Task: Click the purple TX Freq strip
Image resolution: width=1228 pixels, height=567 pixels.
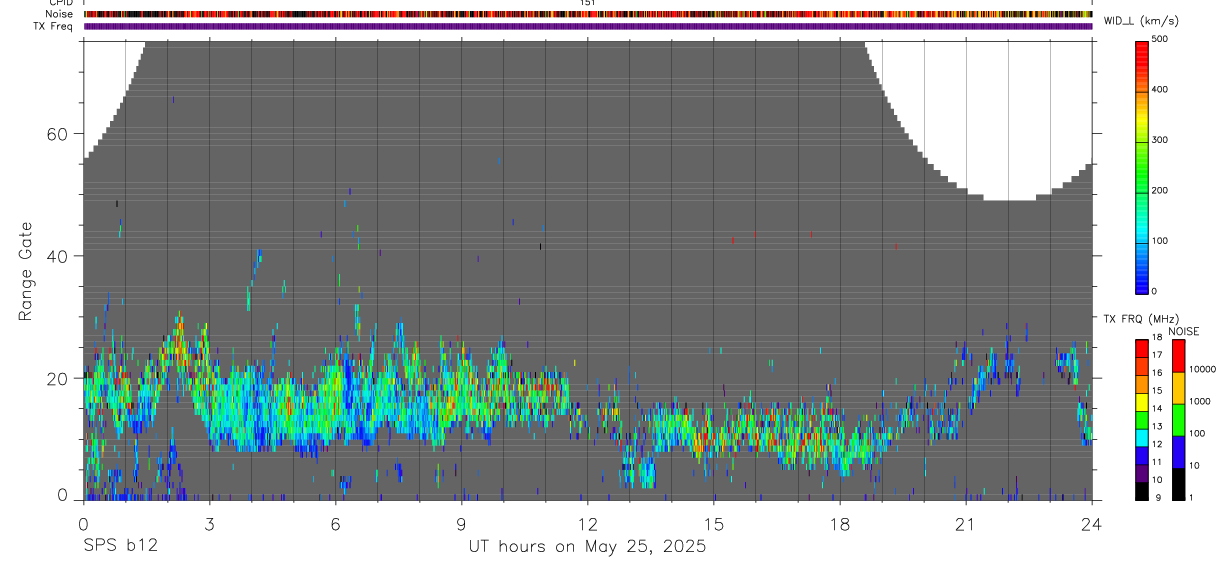Action: point(588,26)
